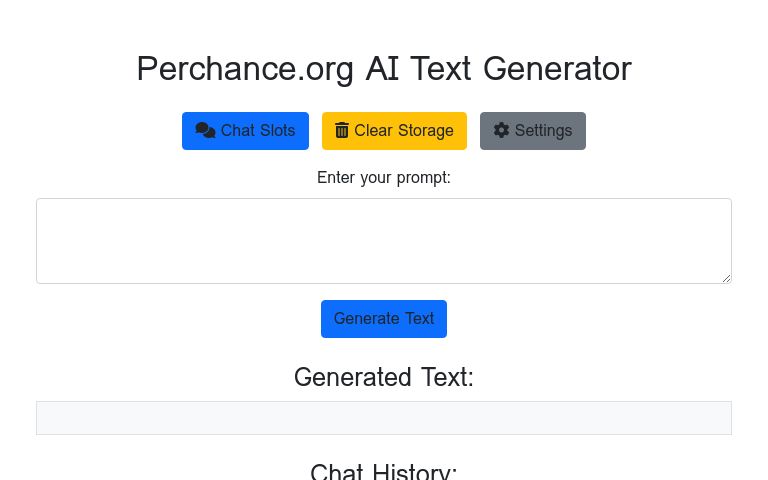Click the word 'AI' in the page title
768x480 pixels.
point(383,69)
